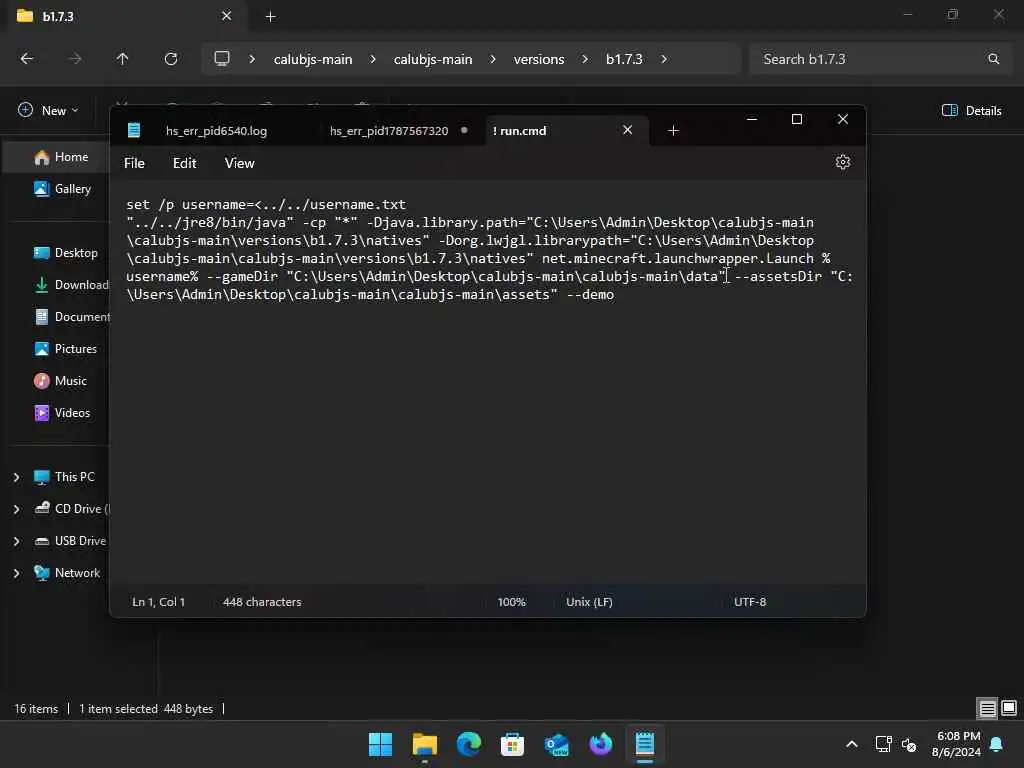
Task: Open Notepad settings gear
Action: (x=842, y=162)
